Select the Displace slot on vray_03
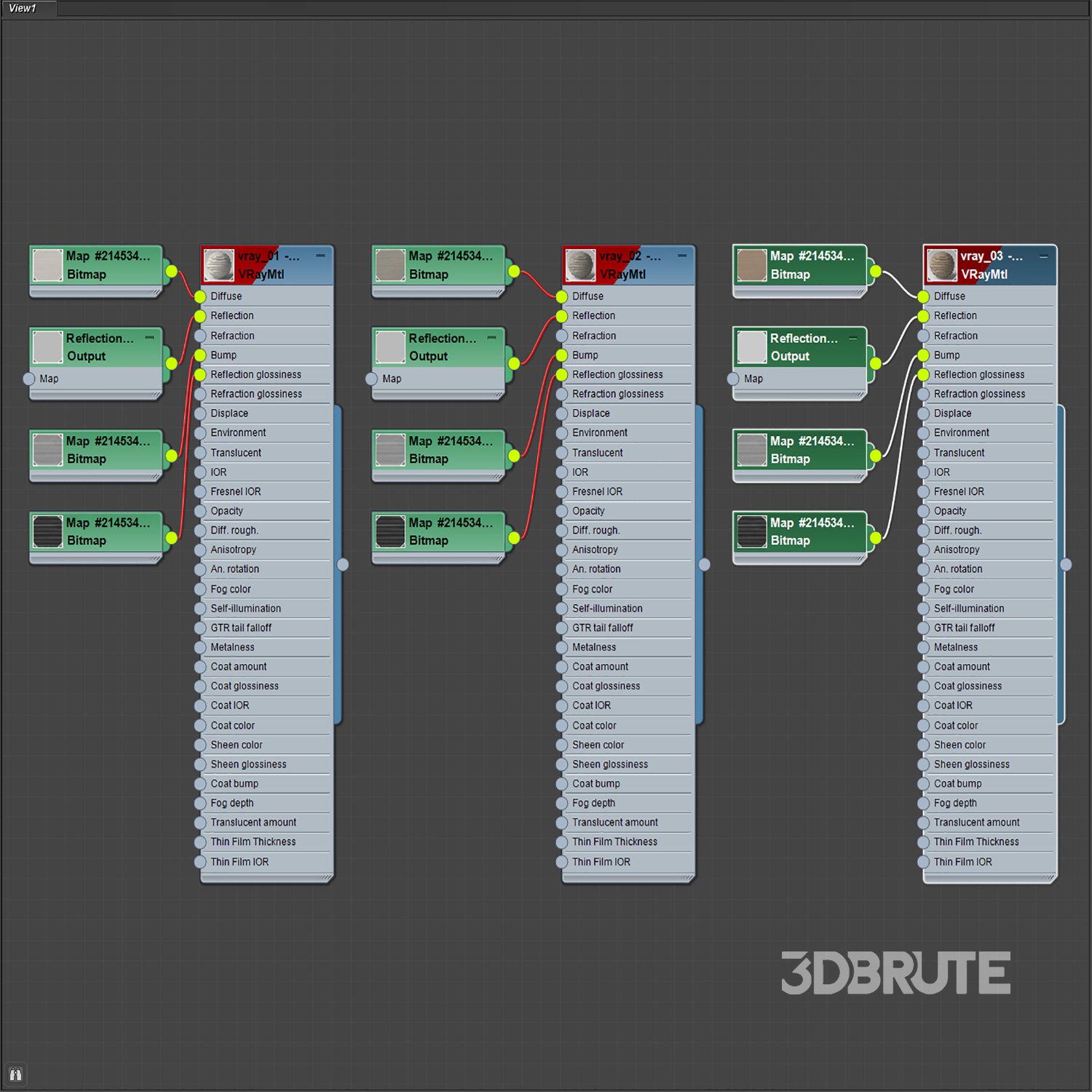The height and width of the screenshot is (1092, 1092). pyautogui.click(x=952, y=414)
